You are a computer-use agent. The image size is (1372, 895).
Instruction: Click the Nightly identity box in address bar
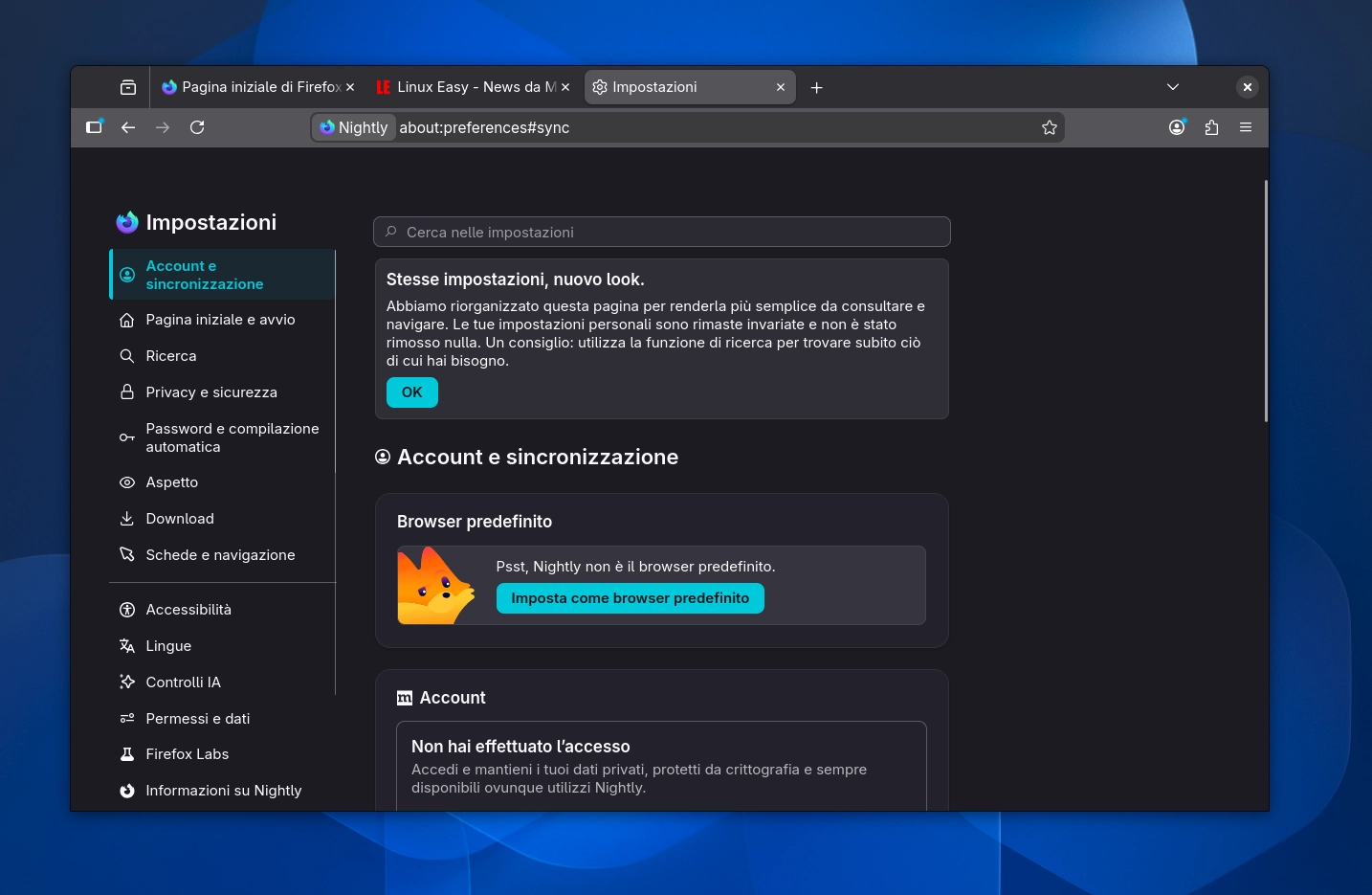(x=354, y=127)
